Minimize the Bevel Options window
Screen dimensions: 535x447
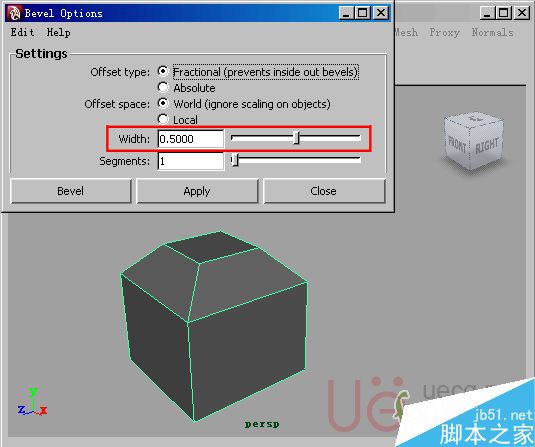click(346, 13)
